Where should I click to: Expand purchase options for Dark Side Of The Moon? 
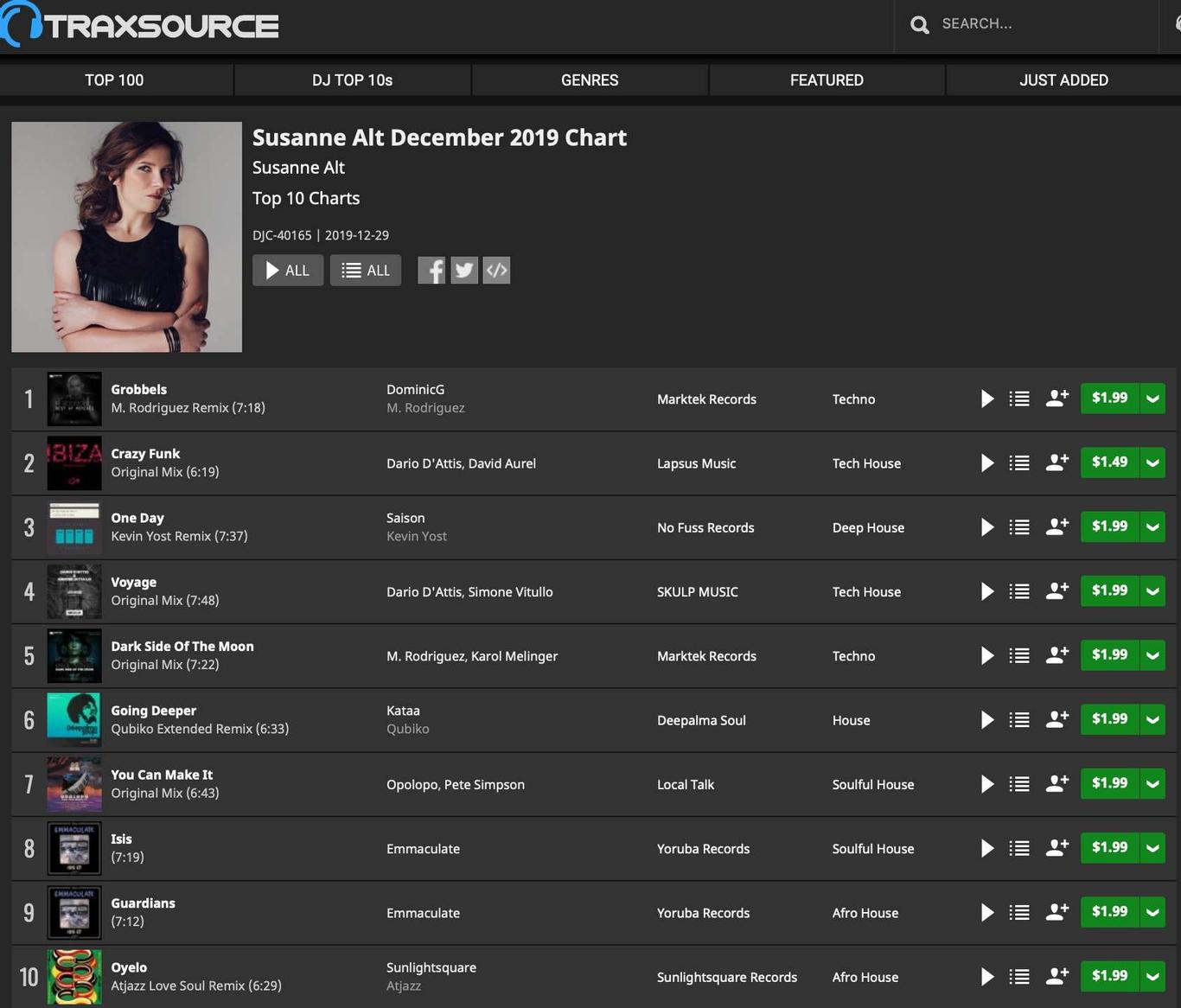(x=1152, y=655)
